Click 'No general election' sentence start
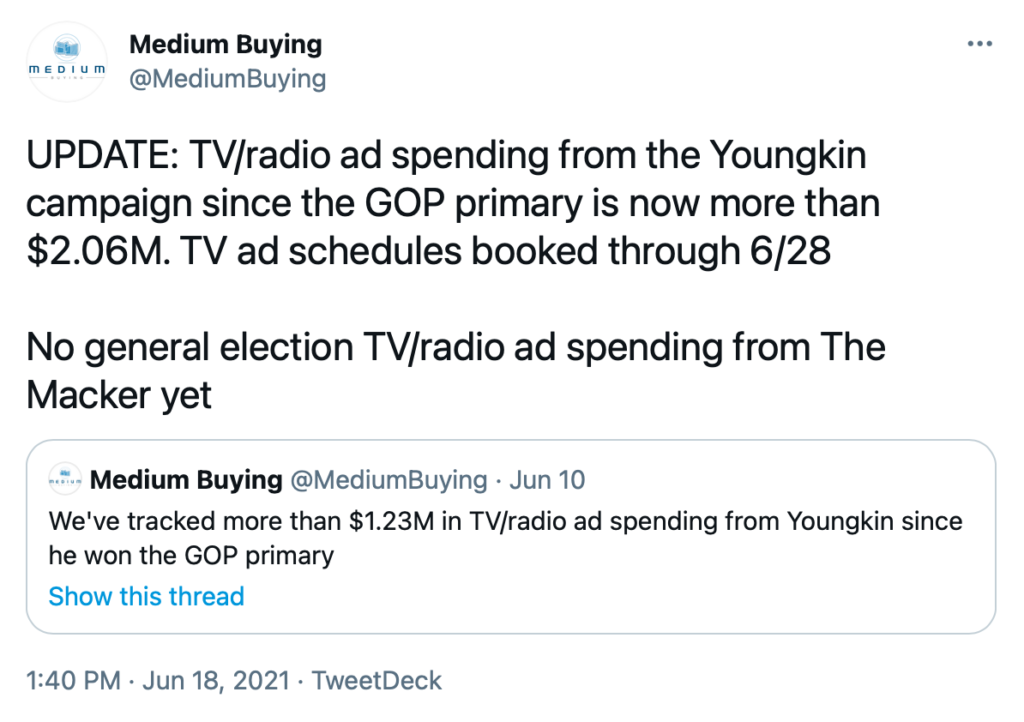Image resolution: width=1024 pixels, height=722 pixels. tap(190, 347)
